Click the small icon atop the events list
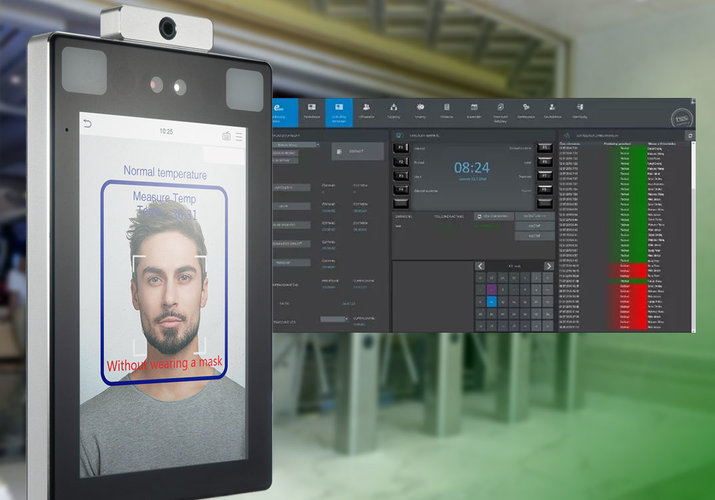This screenshot has height=500, width=715. click(567, 133)
